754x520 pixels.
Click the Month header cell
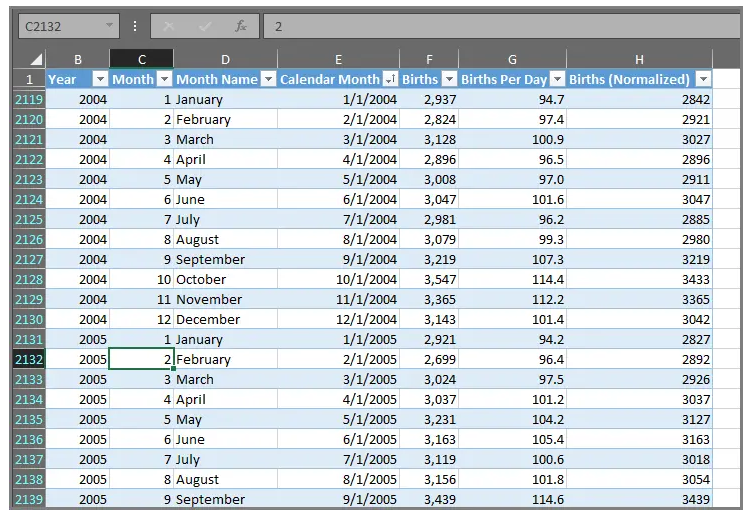pos(141,79)
